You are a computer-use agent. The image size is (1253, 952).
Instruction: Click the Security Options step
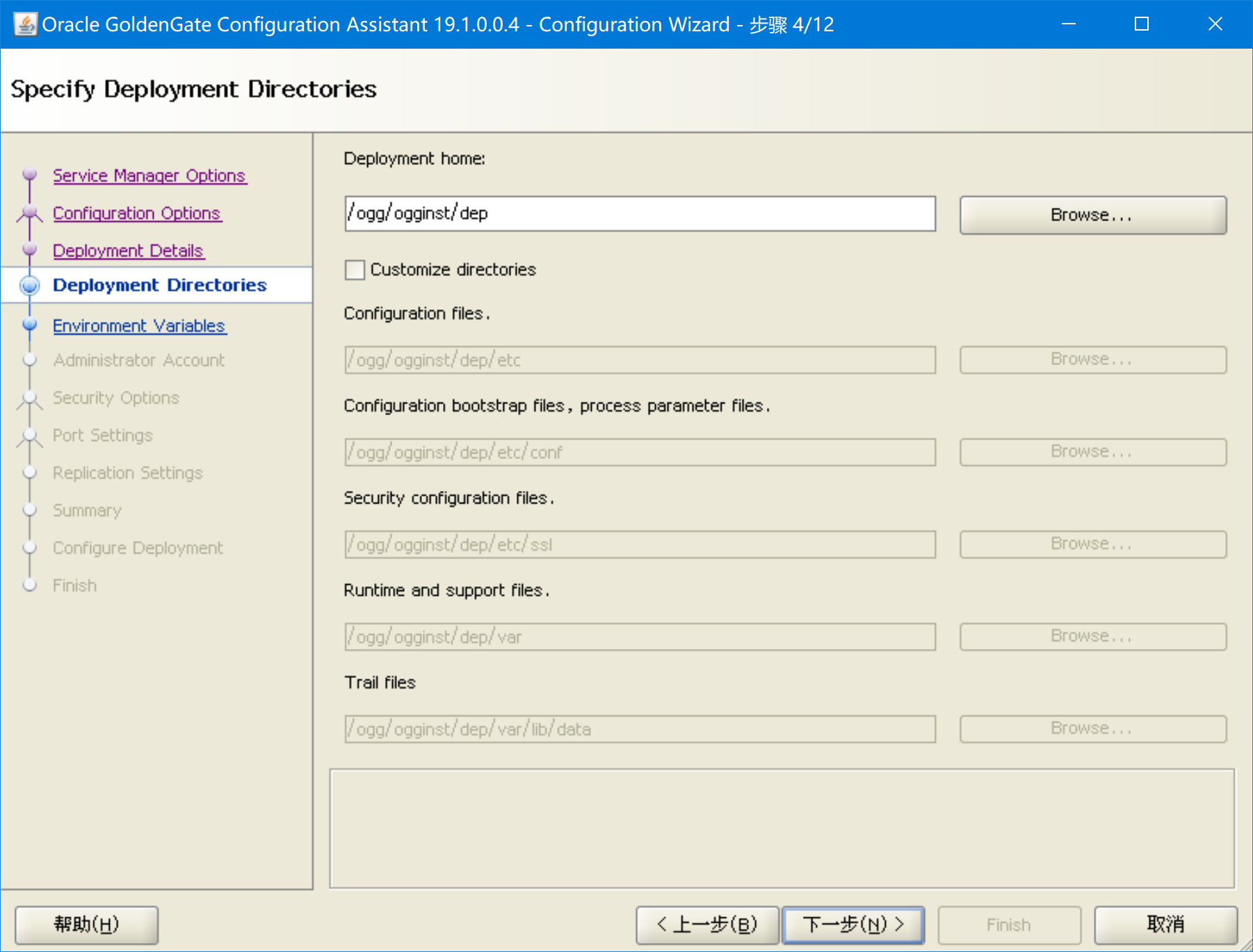pos(116,398)
